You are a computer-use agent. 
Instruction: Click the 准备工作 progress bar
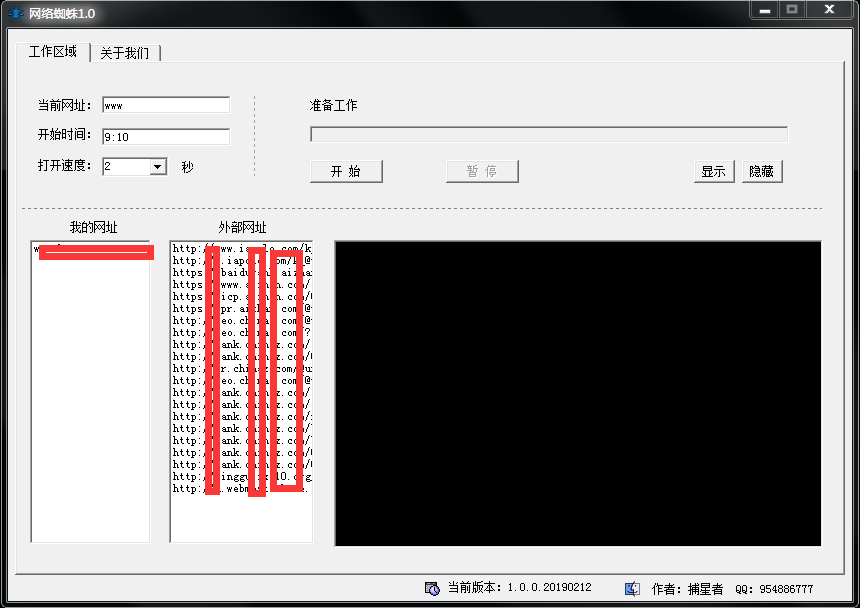pyautogui.click(x=549, y=134)
